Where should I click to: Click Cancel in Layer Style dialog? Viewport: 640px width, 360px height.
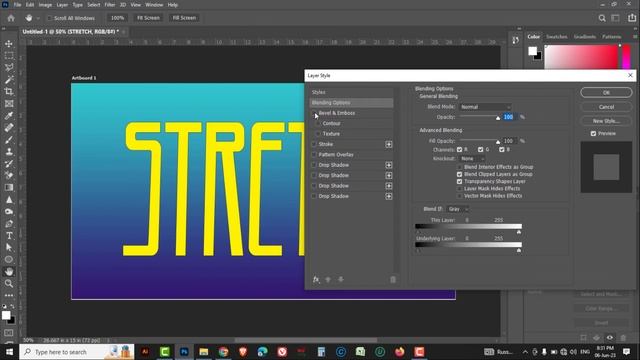pyautogui.click(x=606, y=107)
